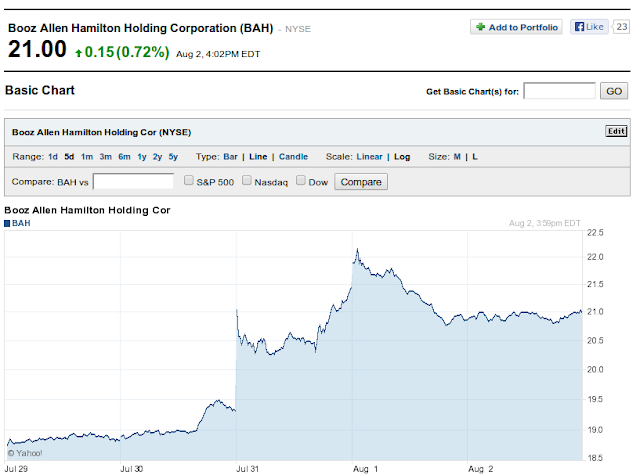The height and width of the screenshot is (475, 640).
Task: Set chart range to 1y
Action: (142, 157)
